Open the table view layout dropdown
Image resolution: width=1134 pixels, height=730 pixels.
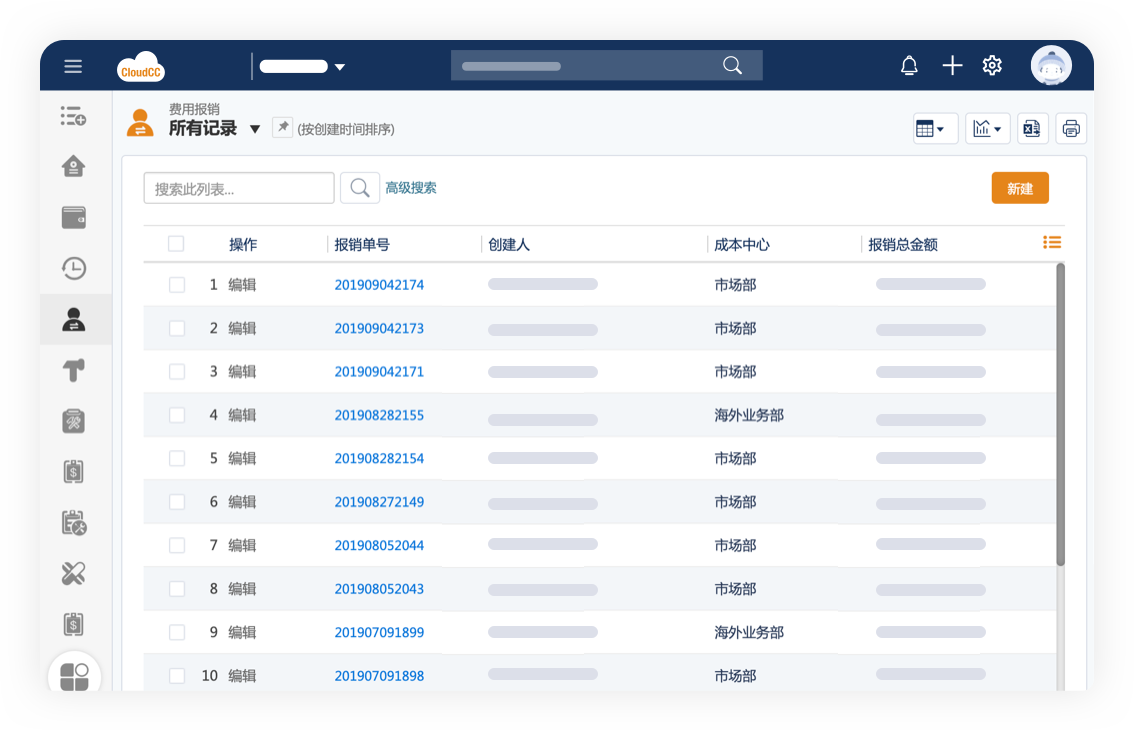pyautogui.click(x=935, y=128)
